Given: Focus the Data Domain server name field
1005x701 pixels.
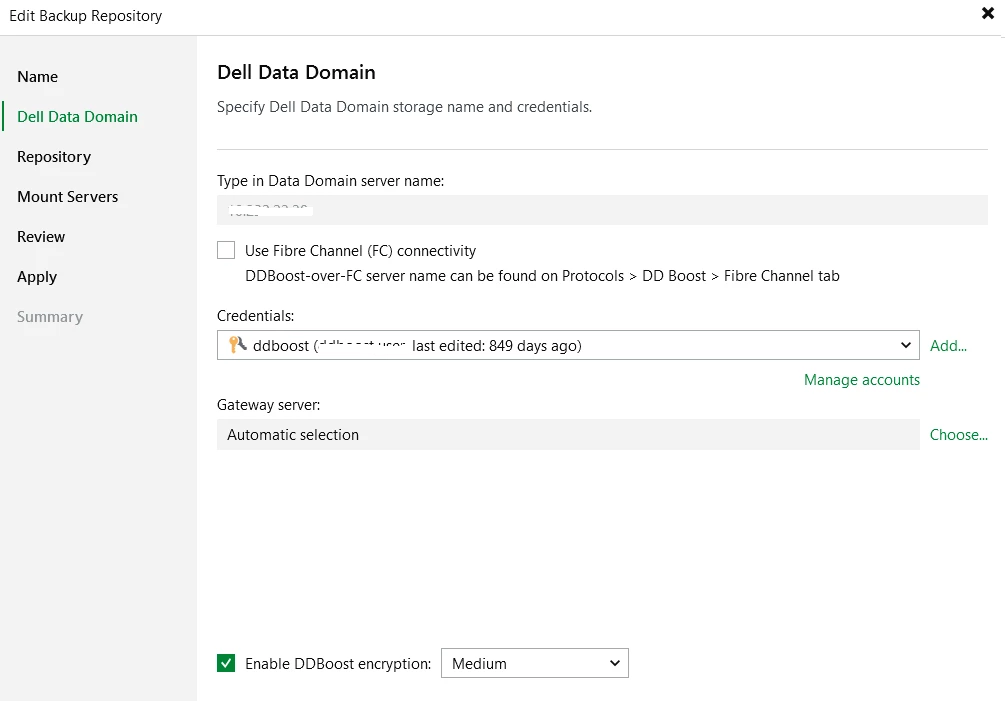Looking at the screenshot, I should click(600, 210).
